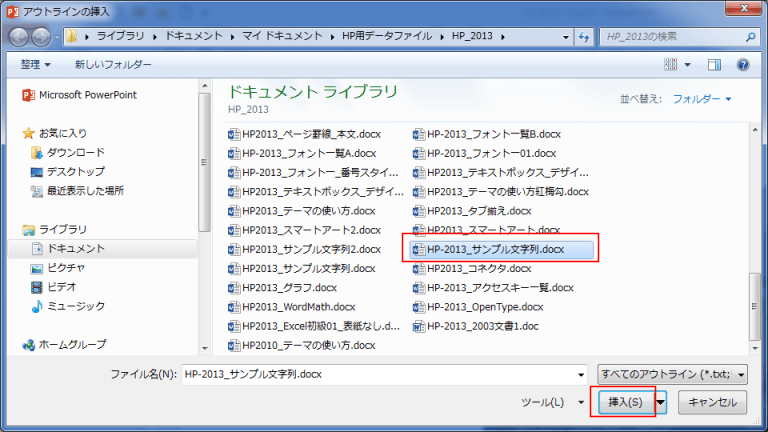Viewport: 768px width, 432px height.
Task: Click the ファイル名 input field
Action: pyautogui.click(x=384, y=375)
